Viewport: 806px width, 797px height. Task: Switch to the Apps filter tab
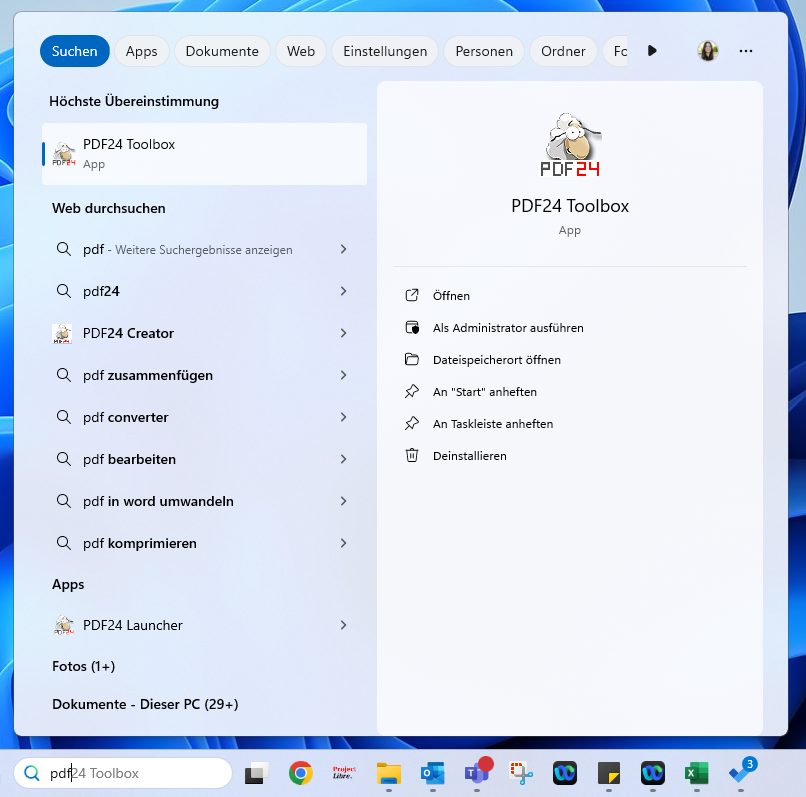coord(141,51)
